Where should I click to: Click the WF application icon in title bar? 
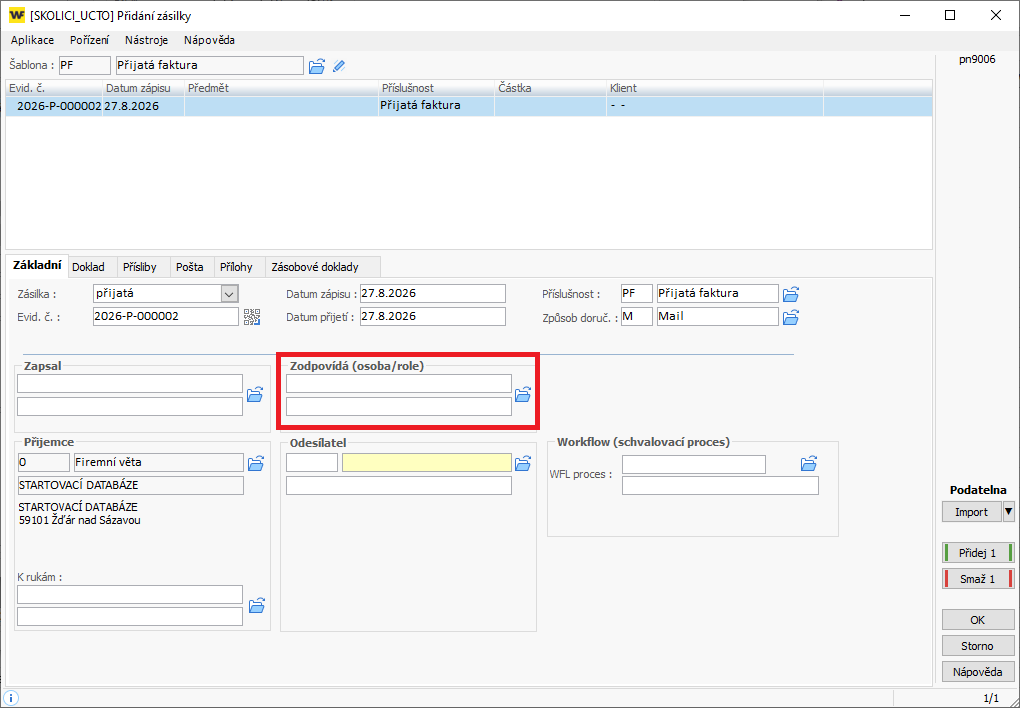[x=18, y=16]
